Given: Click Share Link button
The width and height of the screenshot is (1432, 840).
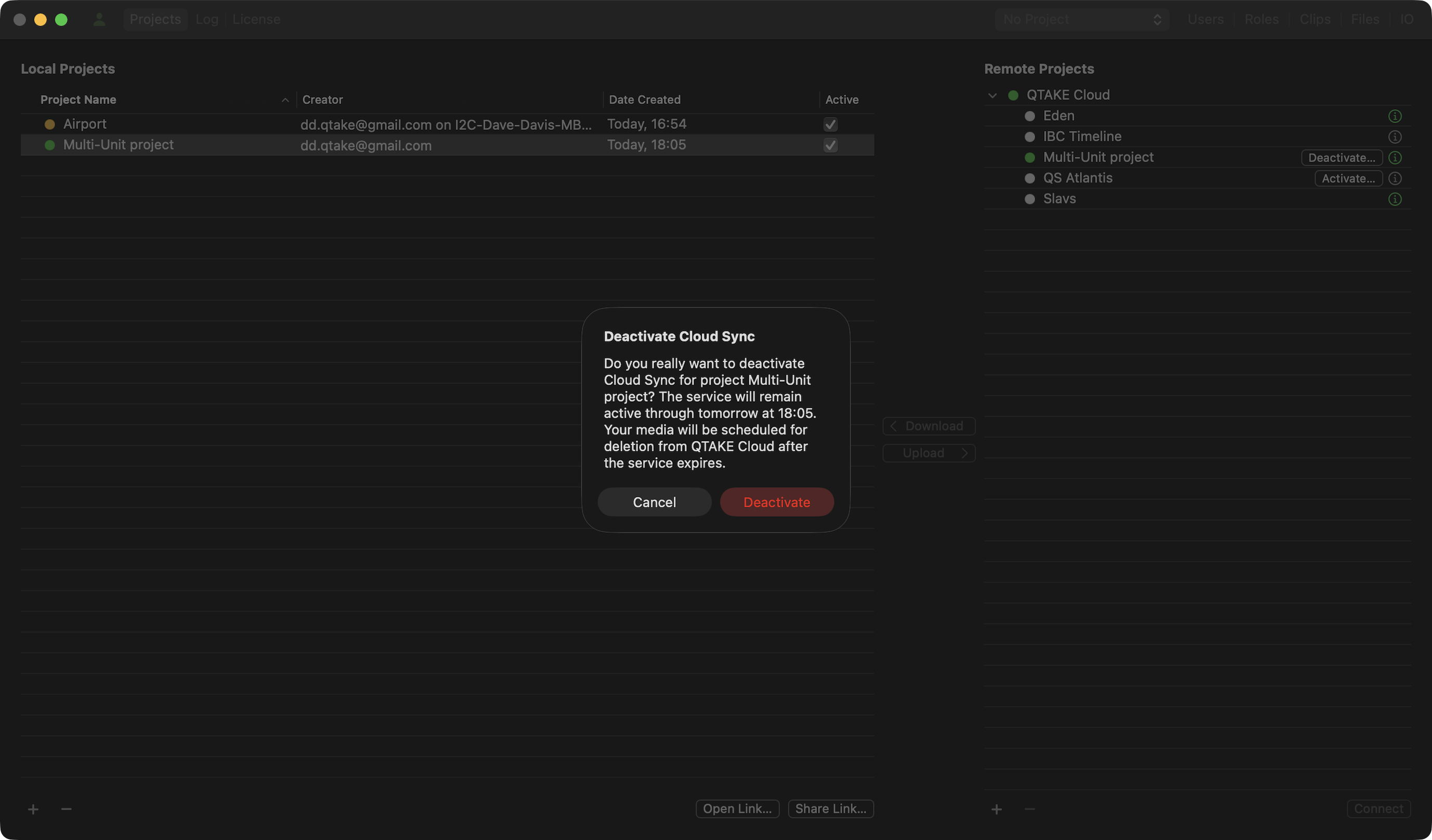Looking at the screenshot, I should click(x=830, y=809).
